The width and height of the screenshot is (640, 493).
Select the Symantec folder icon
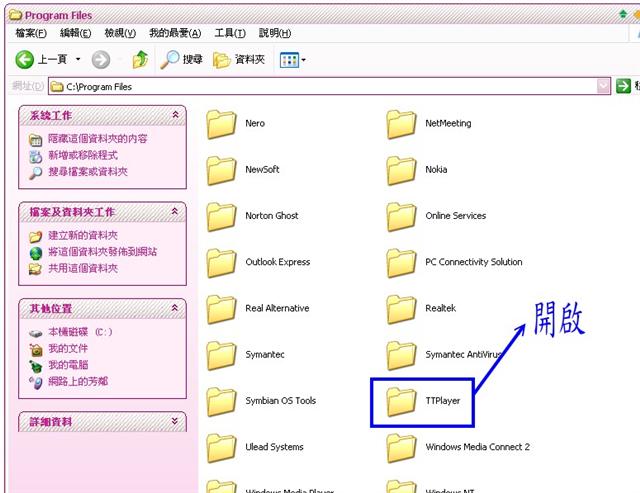point(221,355)
